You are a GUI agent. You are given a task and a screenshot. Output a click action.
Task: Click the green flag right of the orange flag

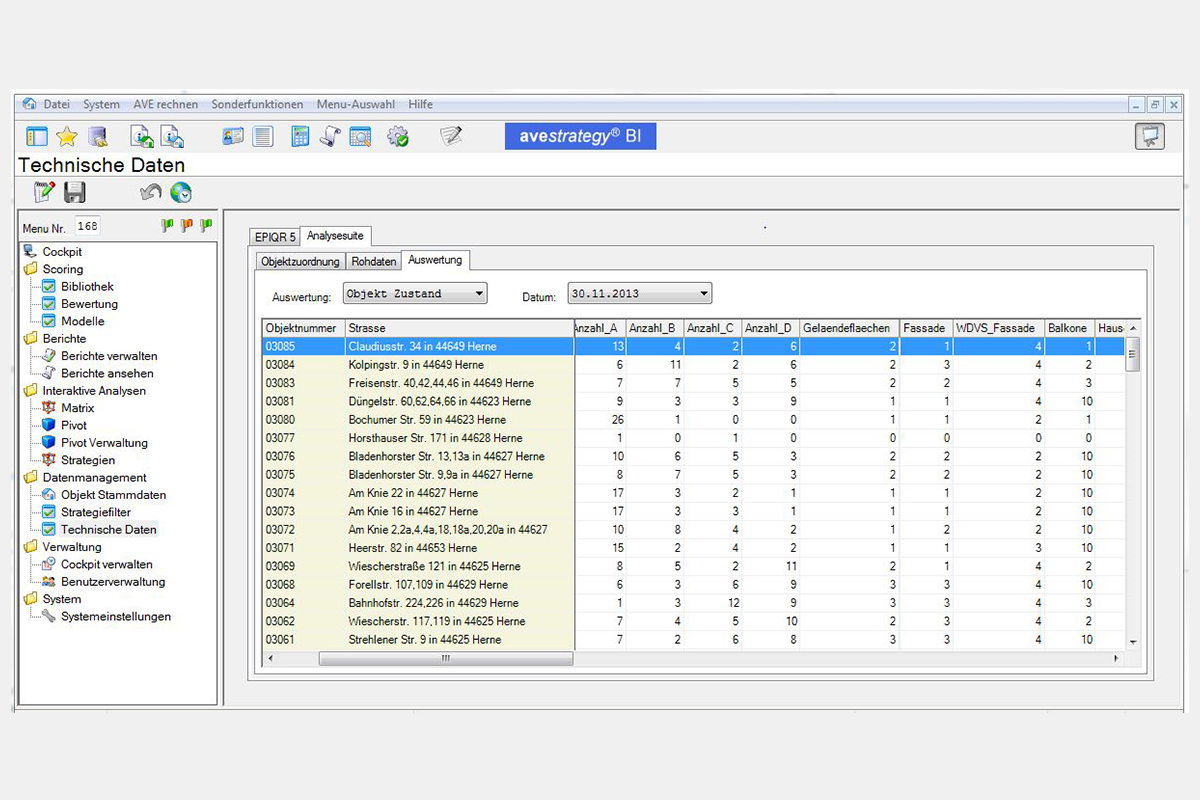(x=206, y=227)
